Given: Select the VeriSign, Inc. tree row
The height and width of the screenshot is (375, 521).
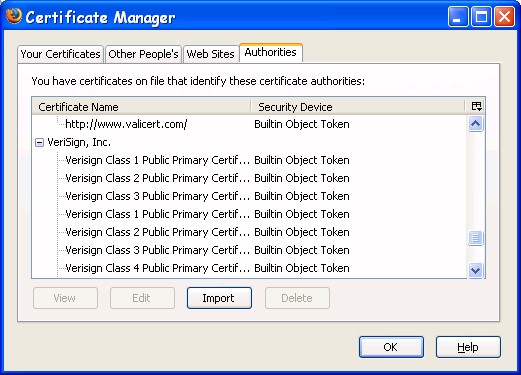Looking at the screenshot, I should 249,142.
